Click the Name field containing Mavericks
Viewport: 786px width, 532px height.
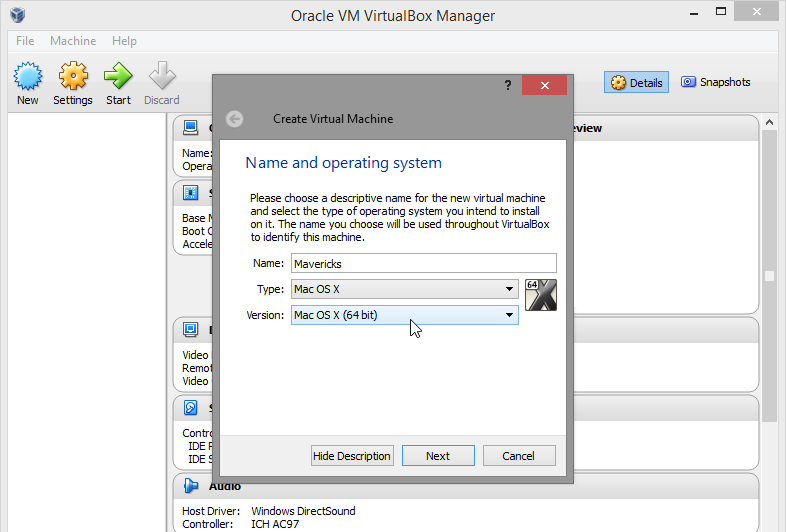(x=424, y=263)
